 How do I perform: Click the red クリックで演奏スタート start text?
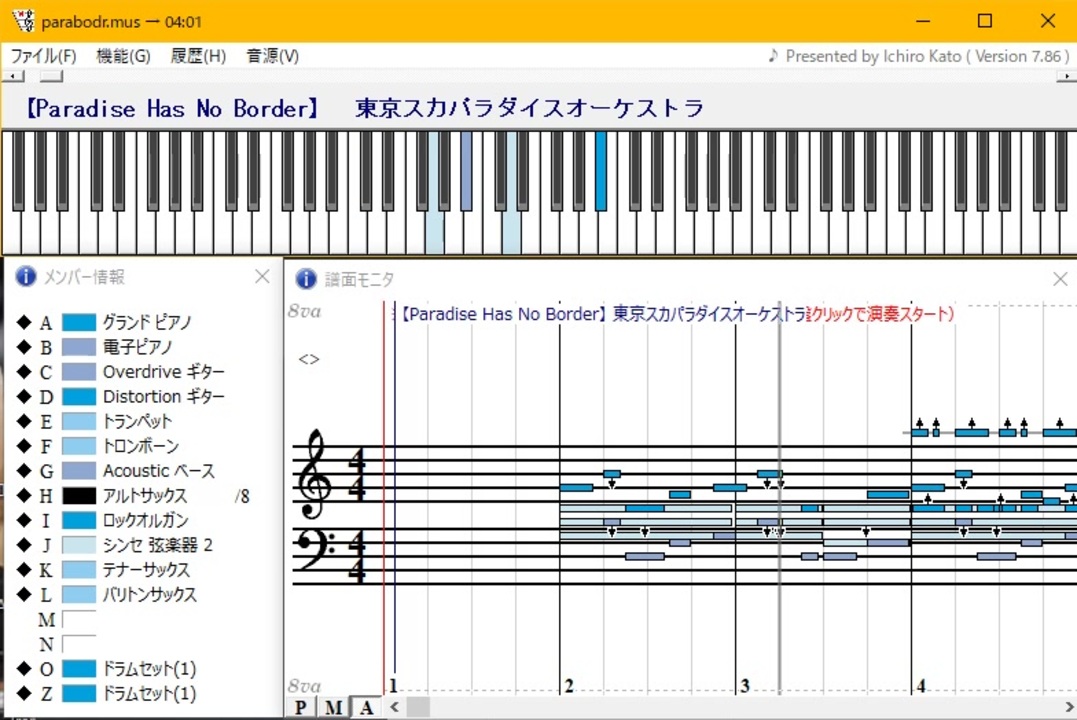click(x=880, y=314)
